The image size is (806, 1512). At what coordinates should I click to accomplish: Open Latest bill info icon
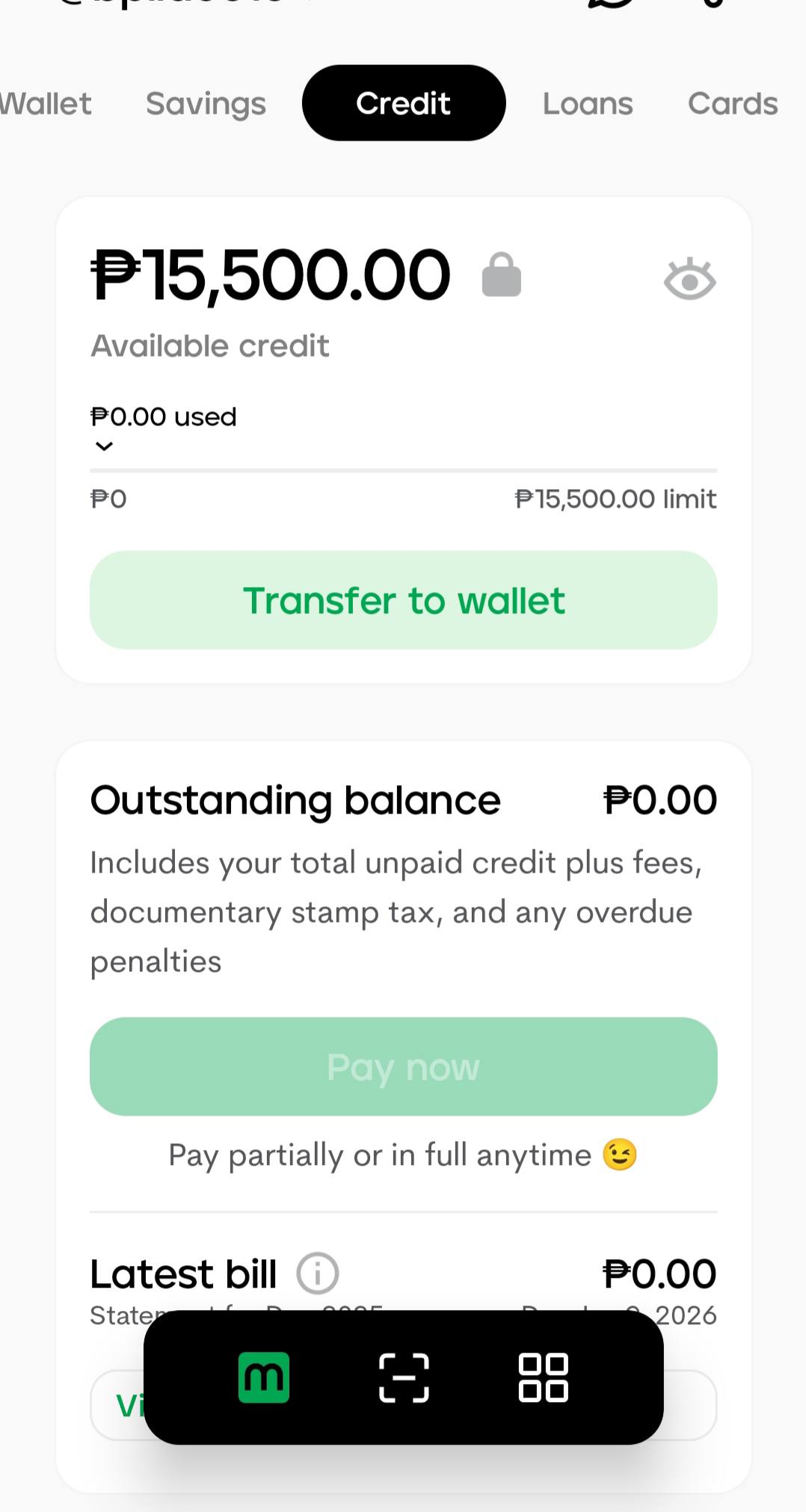(x=318, y=1273)
